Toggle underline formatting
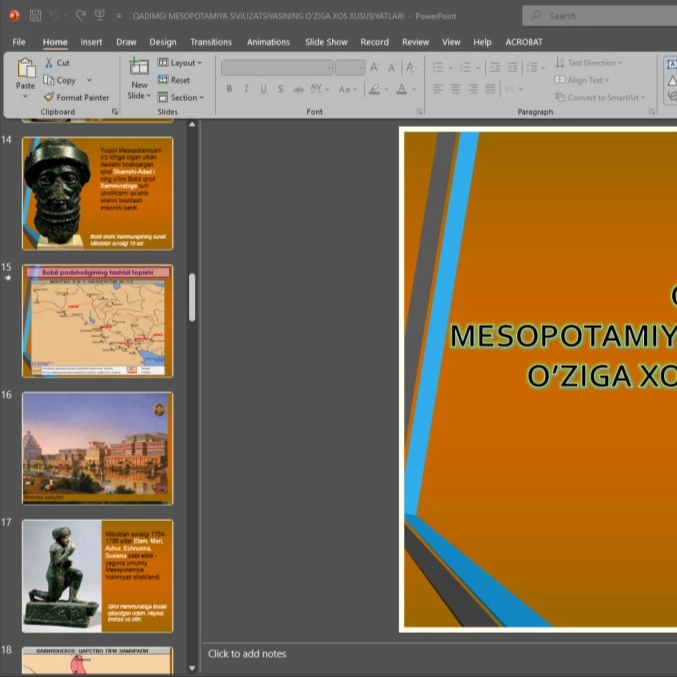This screenshot has width=677, height=677. point(263,89)
